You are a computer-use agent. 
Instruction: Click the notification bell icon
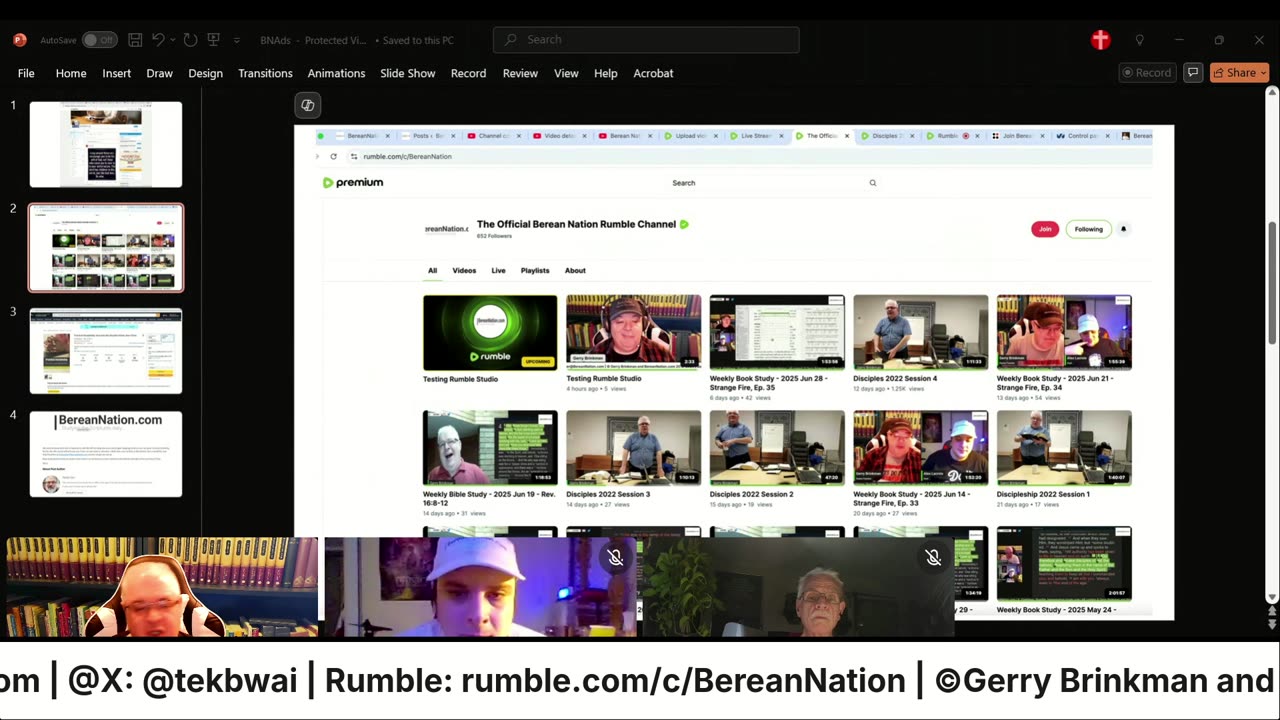tap(1123, 229)
